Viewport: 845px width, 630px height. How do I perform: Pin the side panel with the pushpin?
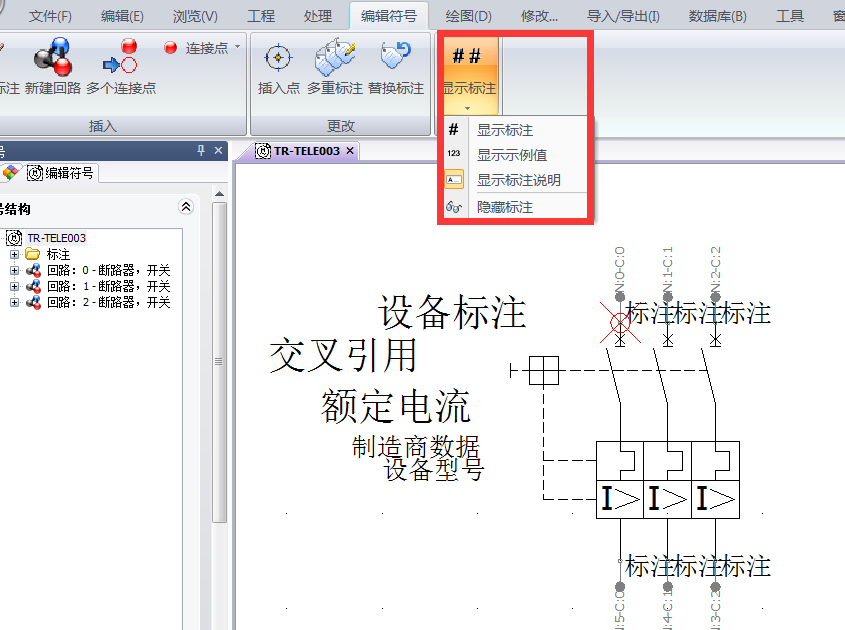(201, 150)
